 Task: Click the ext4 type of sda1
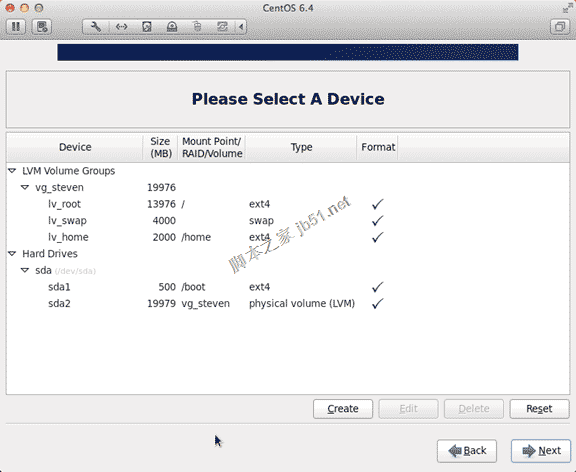click(x=259, y=287)
